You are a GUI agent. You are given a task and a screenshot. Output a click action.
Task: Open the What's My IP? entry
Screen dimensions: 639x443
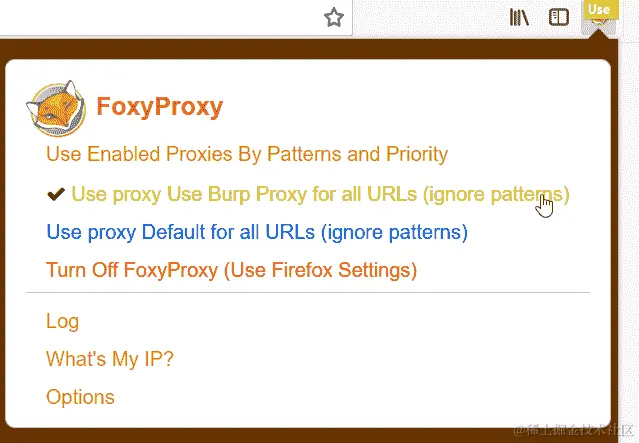pos(110,359)
